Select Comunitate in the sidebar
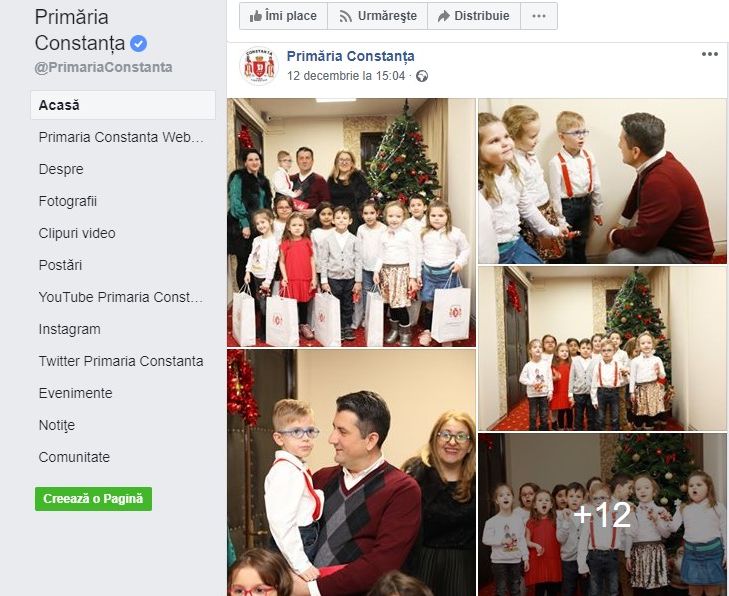The image size is (729, 596). pyautogui.click(x=74, y=457)
